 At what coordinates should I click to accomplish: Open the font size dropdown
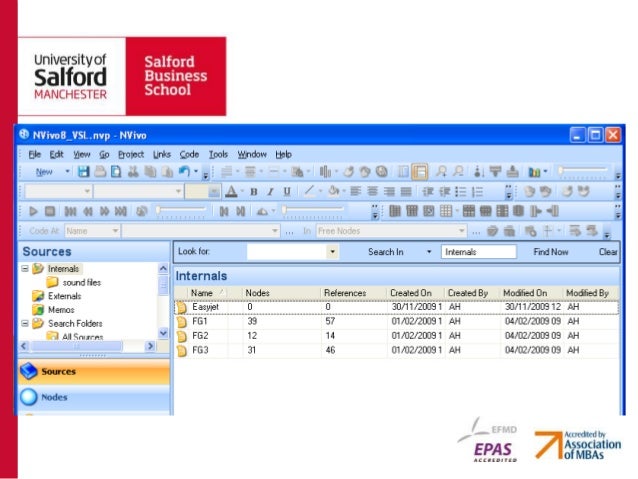click(214, 191)
